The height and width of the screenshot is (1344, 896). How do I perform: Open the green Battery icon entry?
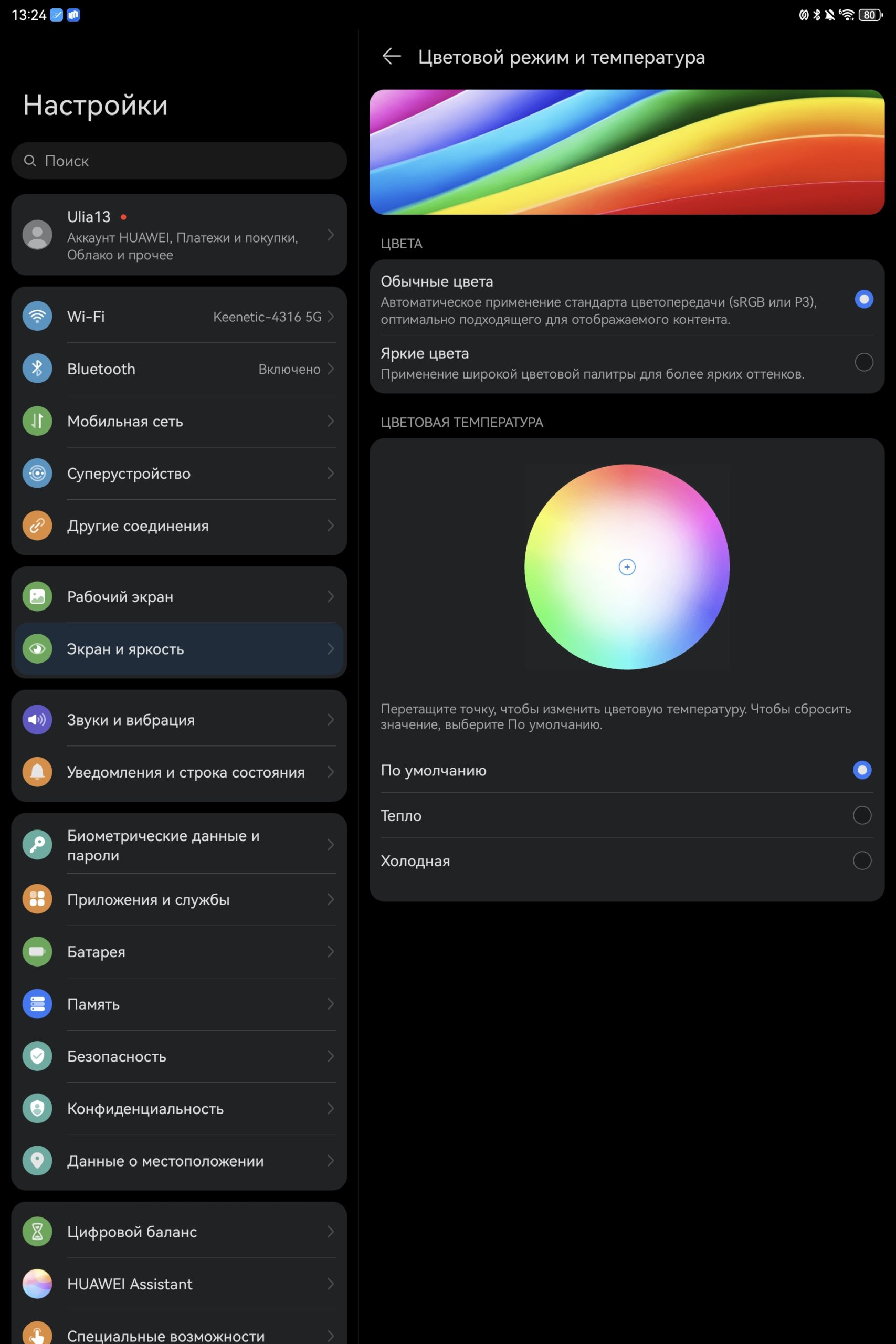(x=37, y=951)
